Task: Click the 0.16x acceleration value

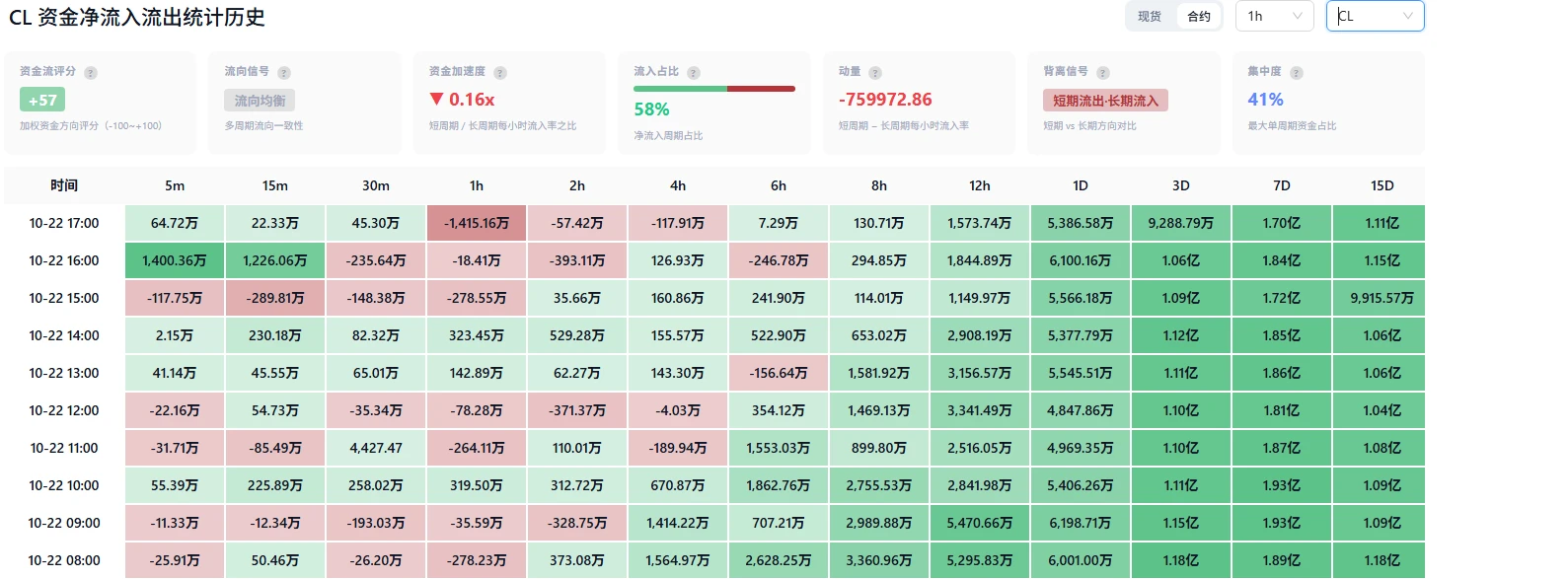Action: [472, 100]
